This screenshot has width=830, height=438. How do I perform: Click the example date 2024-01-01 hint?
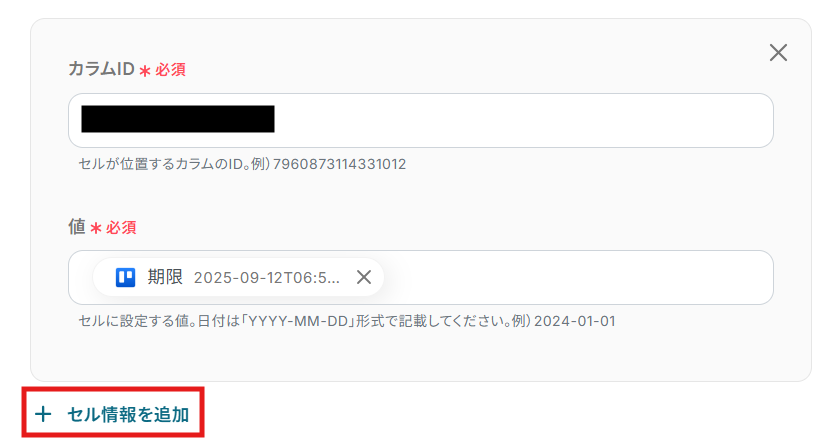(x=575, y=321)
